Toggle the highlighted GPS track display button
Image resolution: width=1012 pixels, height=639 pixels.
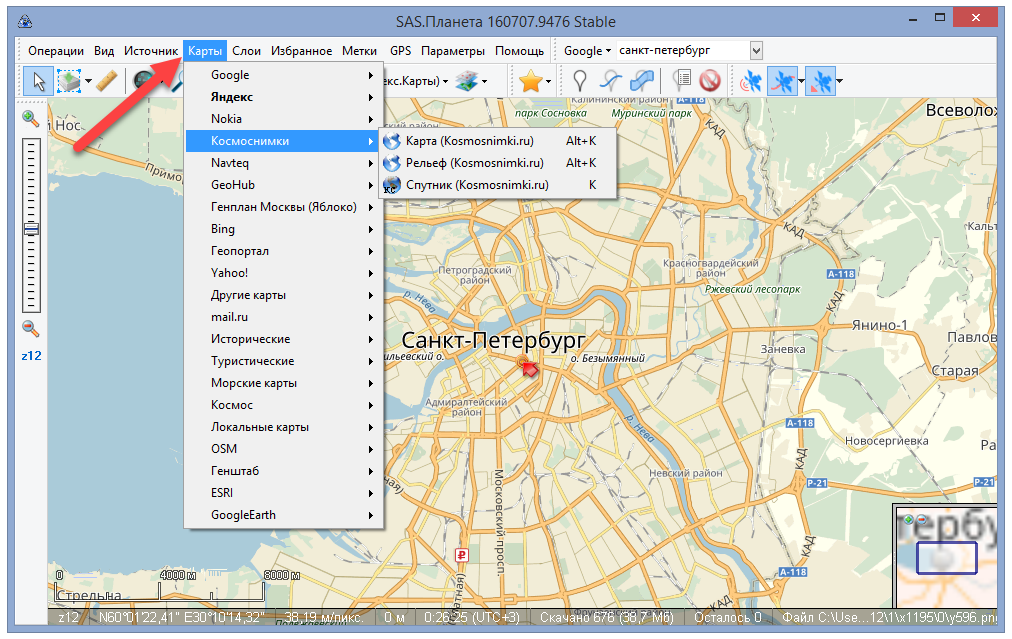pyautogui.click(x=783, y=81)
